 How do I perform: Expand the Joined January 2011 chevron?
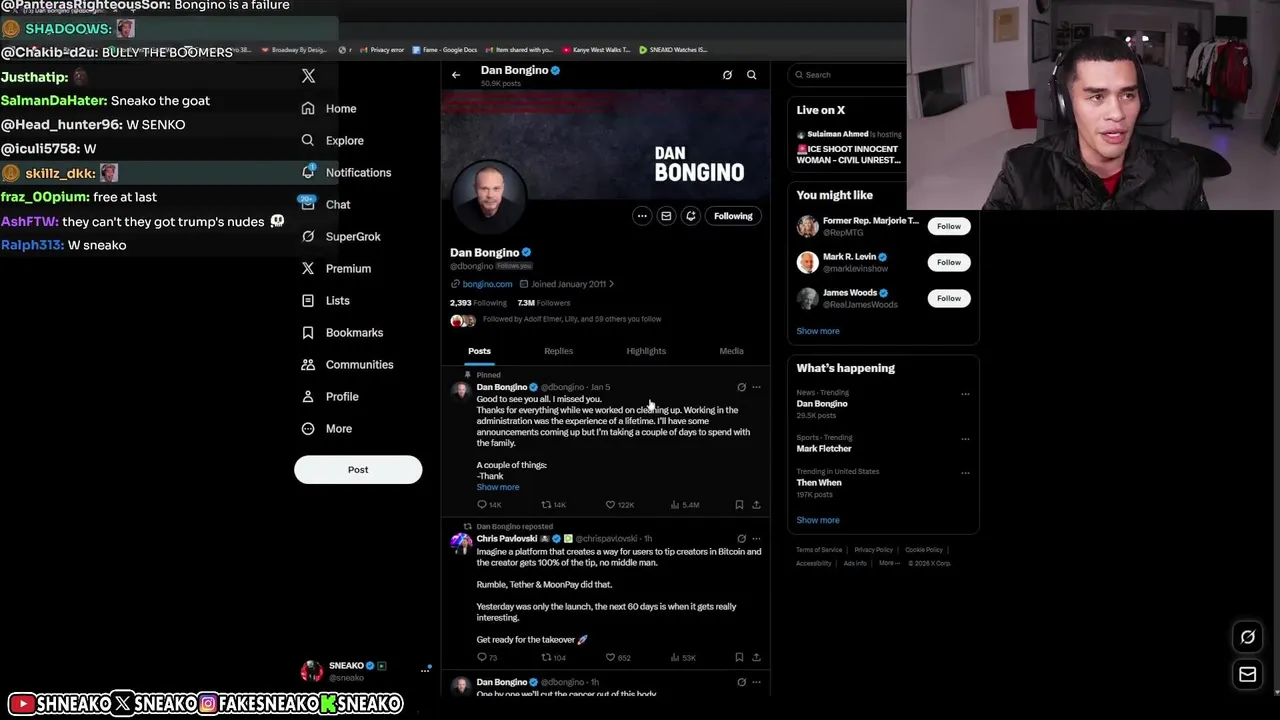click(x=611, y=284)
